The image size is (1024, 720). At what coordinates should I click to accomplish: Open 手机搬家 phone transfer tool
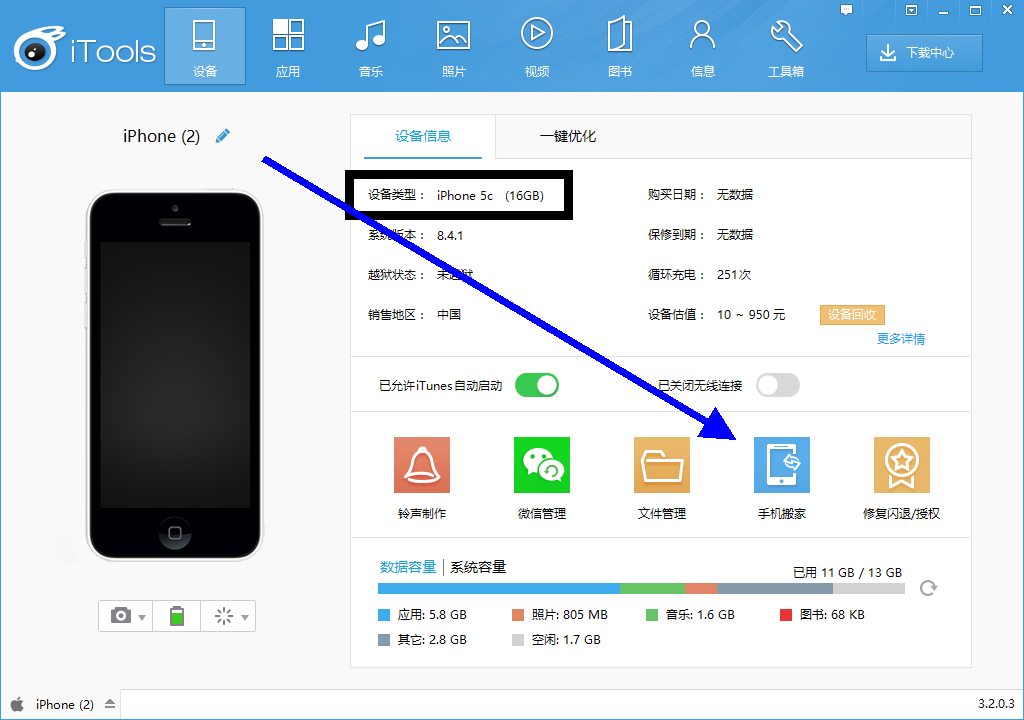click(x=782, y=478)
